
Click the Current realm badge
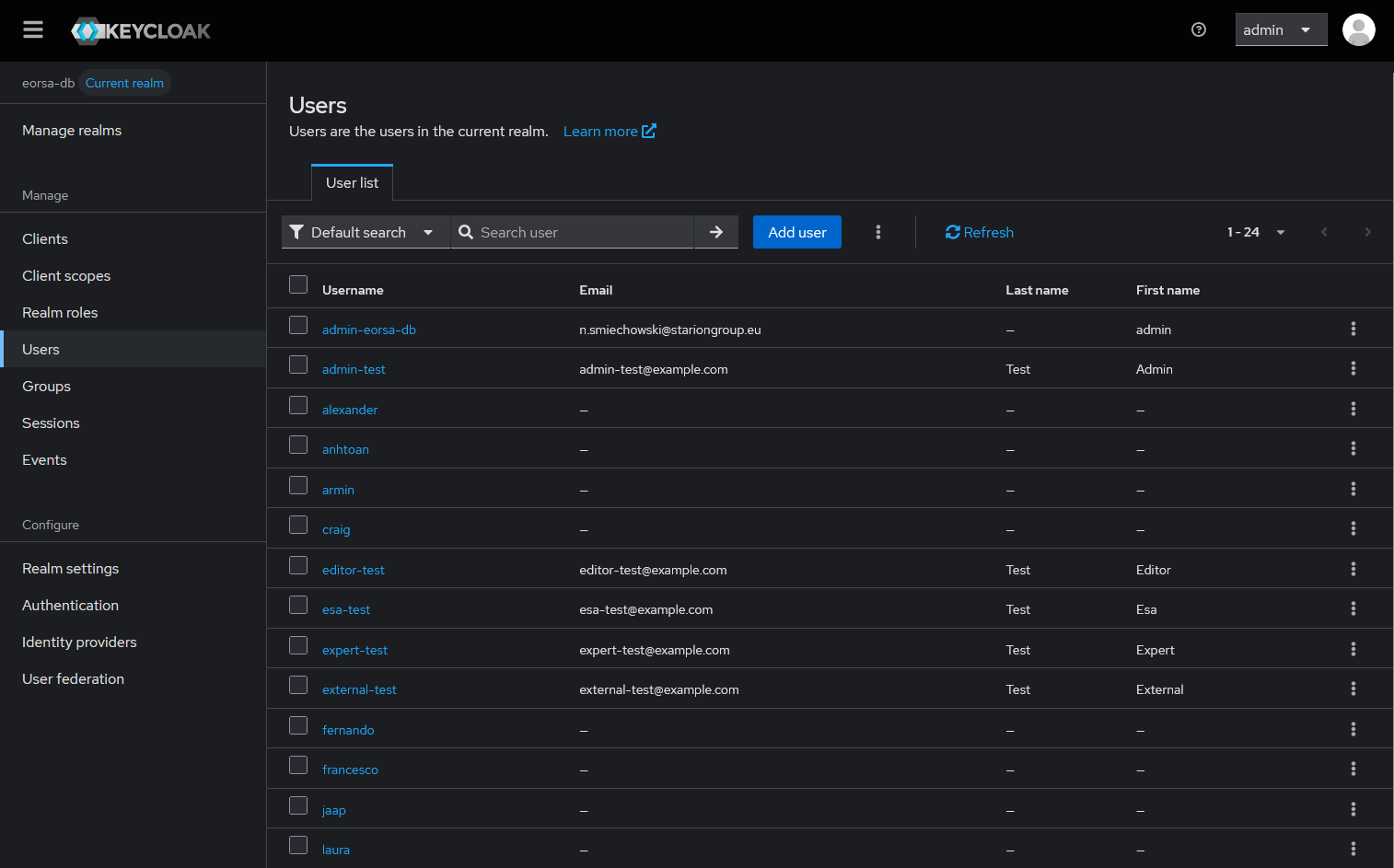pyautogui.click(x=124, y=83)
